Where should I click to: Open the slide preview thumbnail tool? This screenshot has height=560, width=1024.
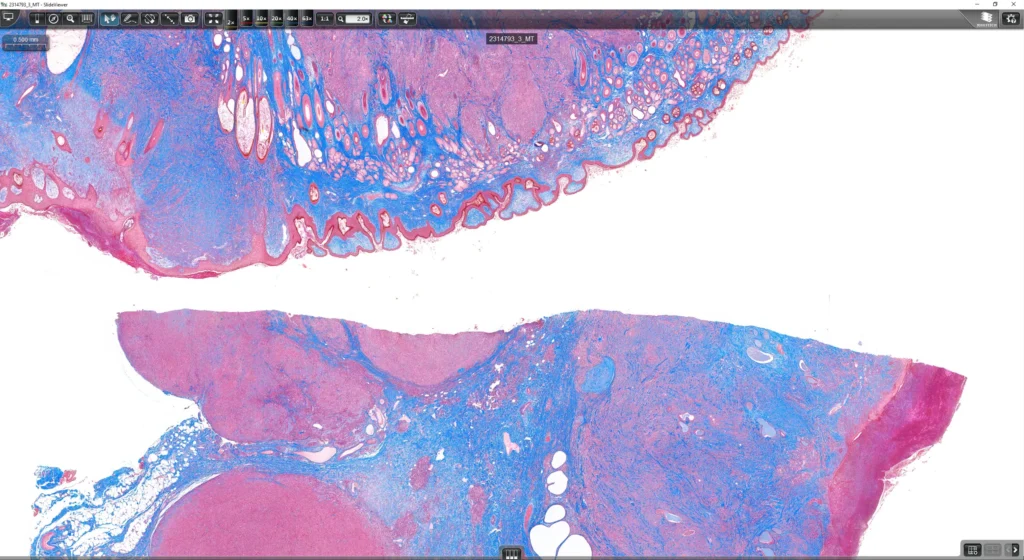click(37, 19)
